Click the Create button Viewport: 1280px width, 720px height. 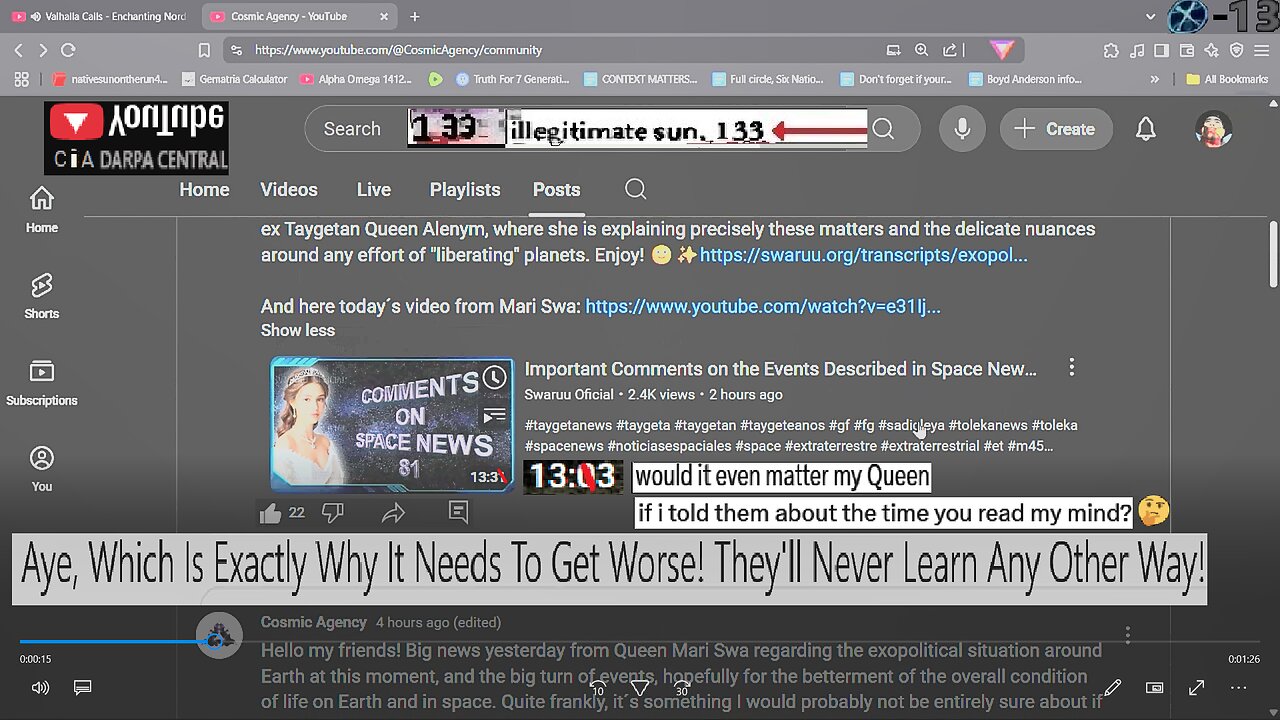pyautogui.click(x=1056, y=129)
